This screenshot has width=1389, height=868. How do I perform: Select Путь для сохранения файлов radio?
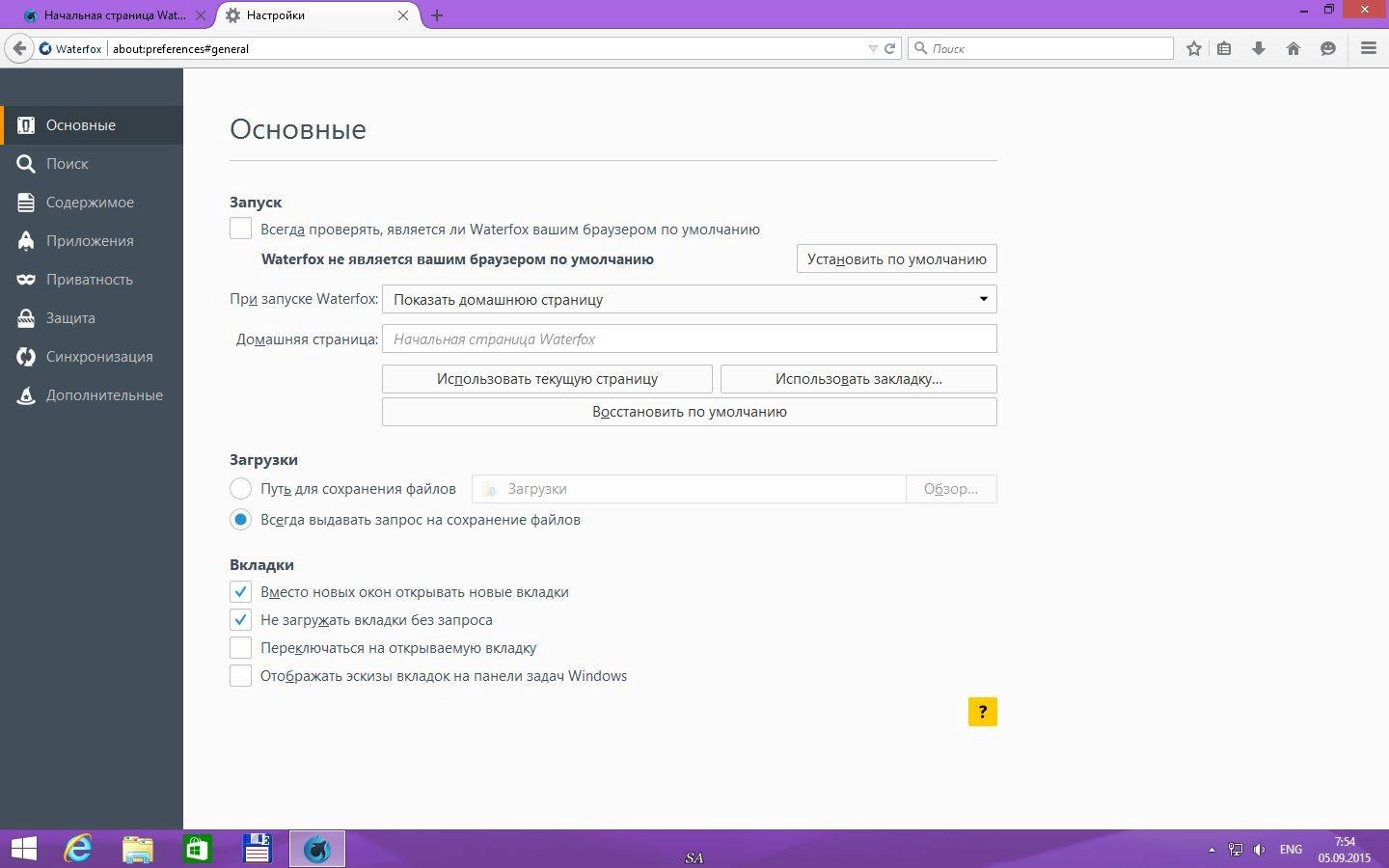(x=240, y=489)
